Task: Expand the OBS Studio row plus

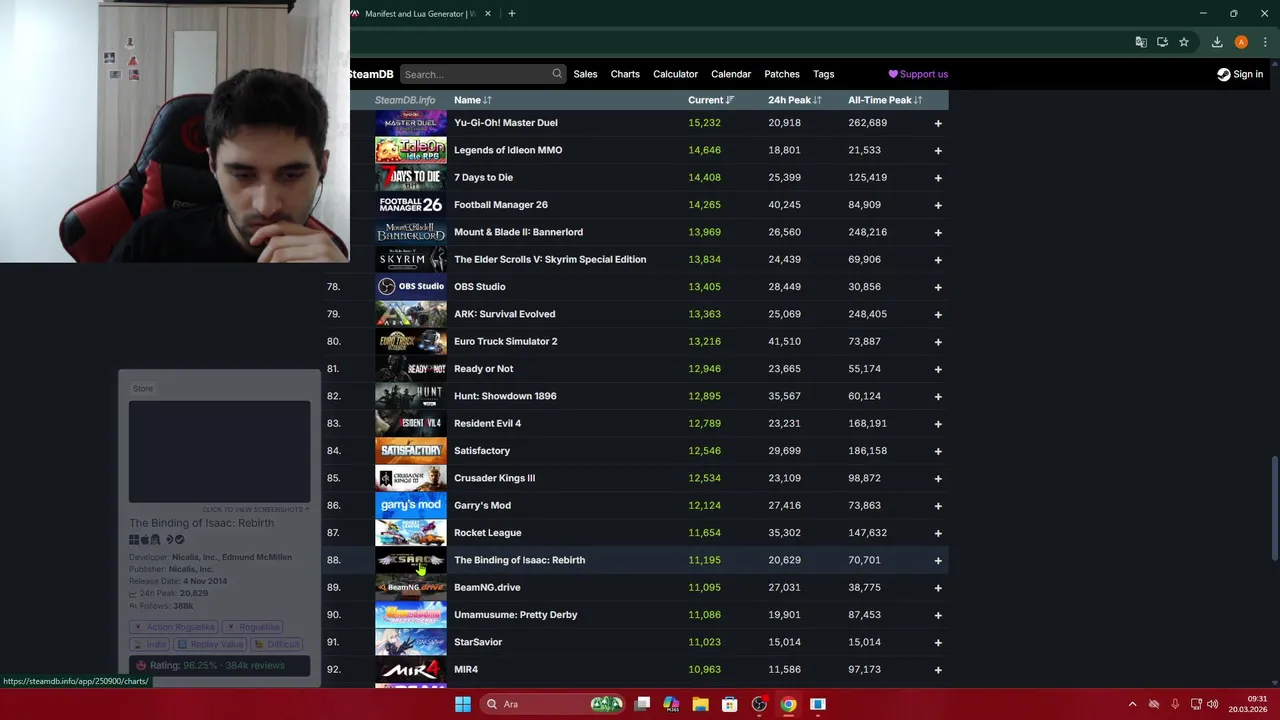Action: click(938, 287)
